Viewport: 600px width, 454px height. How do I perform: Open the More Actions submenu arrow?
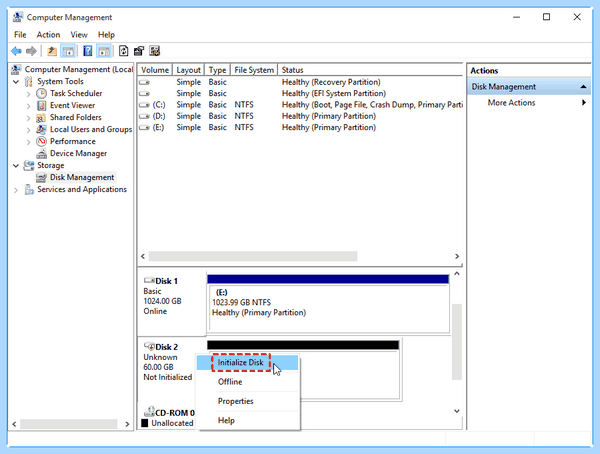pyautogui.click(x=584, y=103)
